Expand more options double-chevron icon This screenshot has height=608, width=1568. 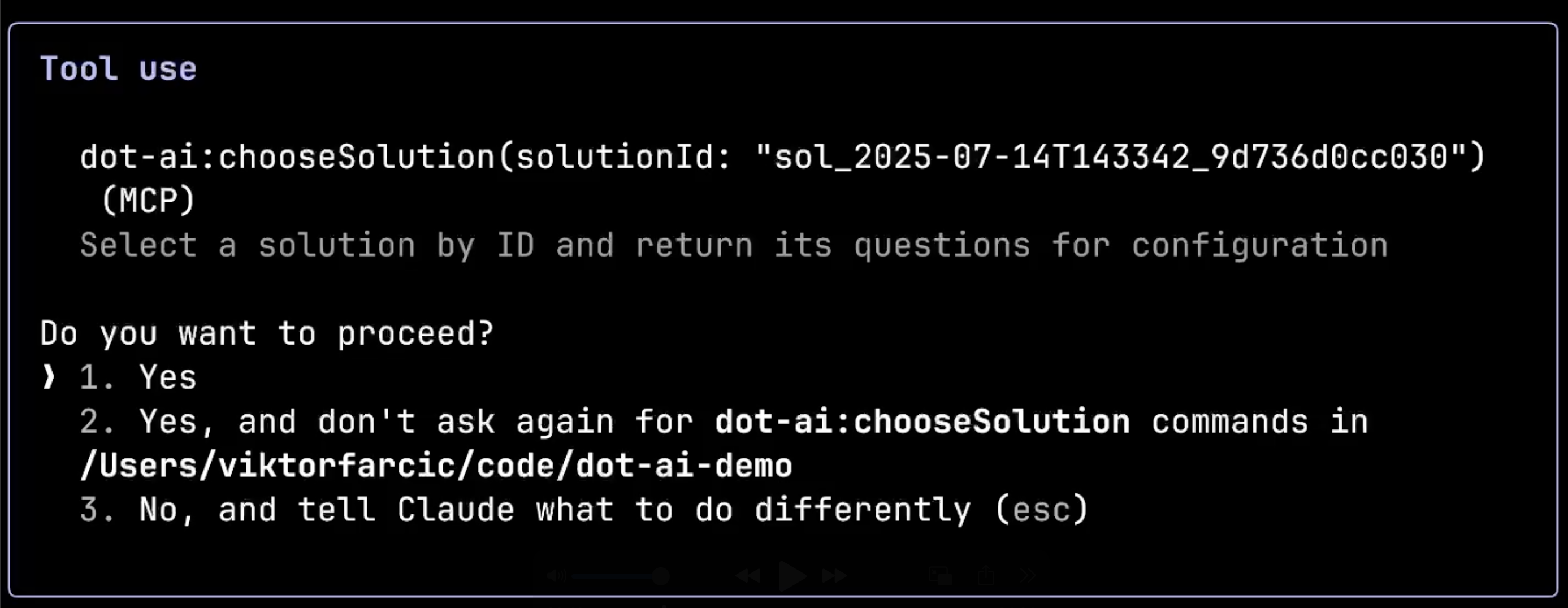[x=1028, y=576]
